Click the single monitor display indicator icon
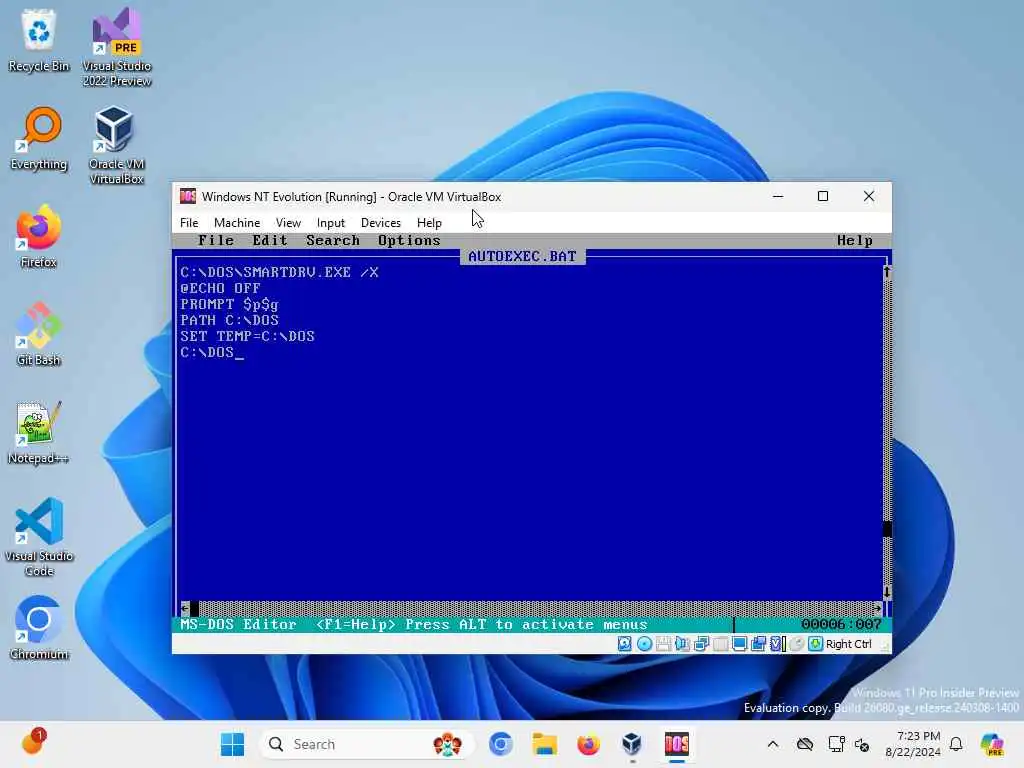The image size is (1024, 768). [739, 644]
